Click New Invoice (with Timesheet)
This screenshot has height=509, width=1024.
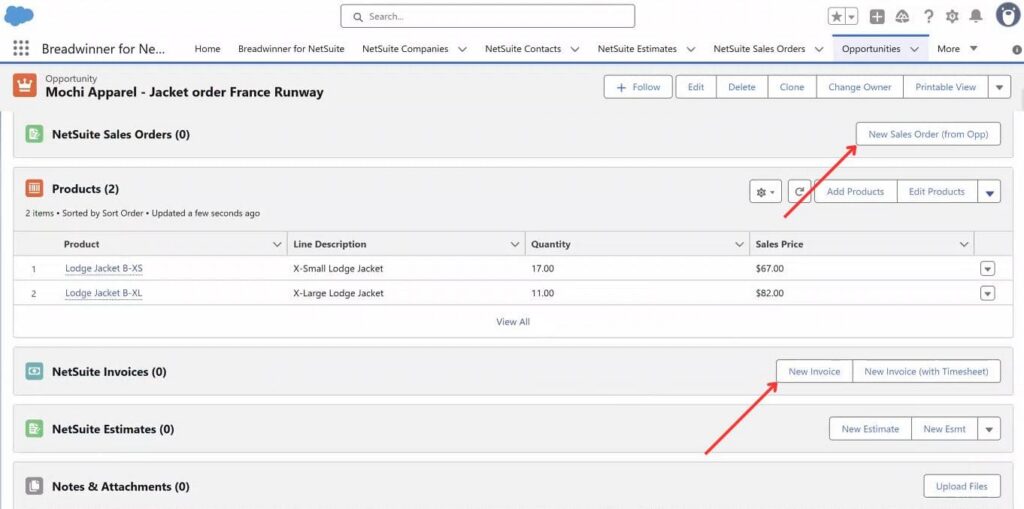pyautogui.click(x=927, y=372)
